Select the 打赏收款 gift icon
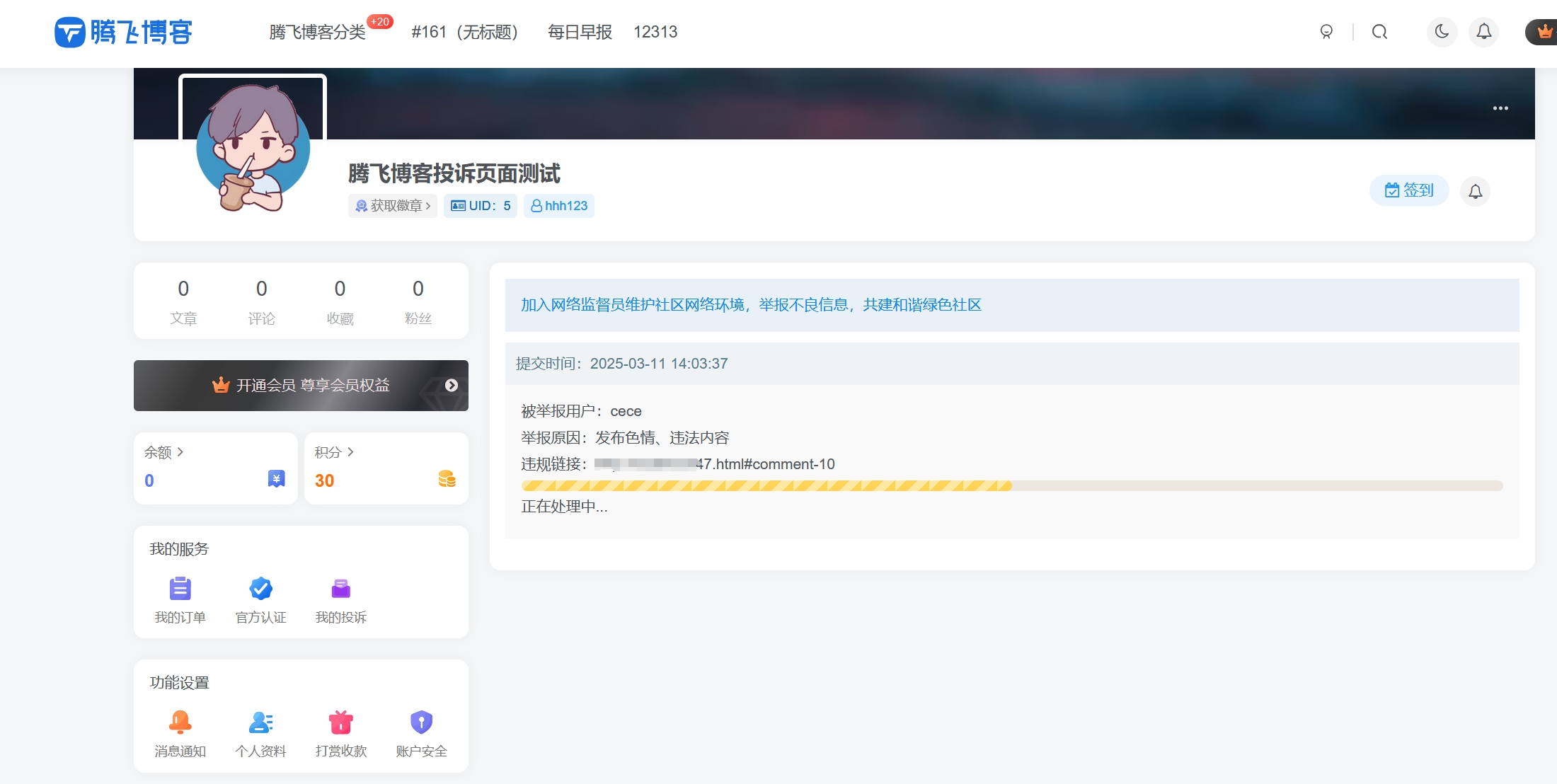1557x784 pixels. 340,722
